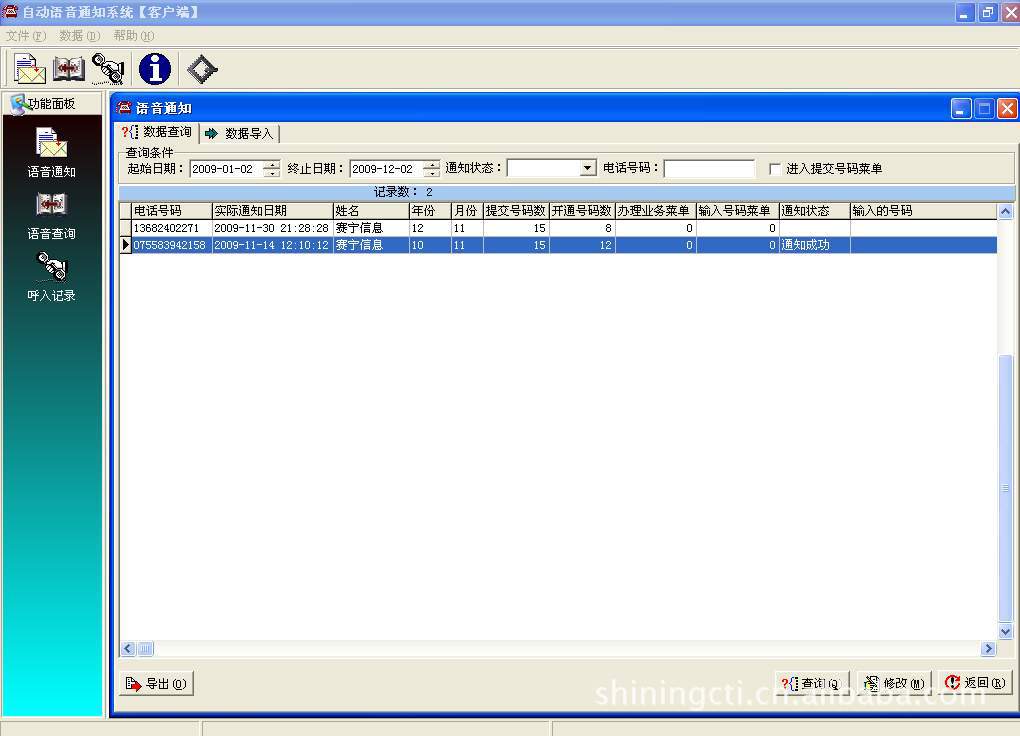Open the blue info toolbar icon
The height and width of the screenshot is (736, 1020).
(x=155, y=69)
